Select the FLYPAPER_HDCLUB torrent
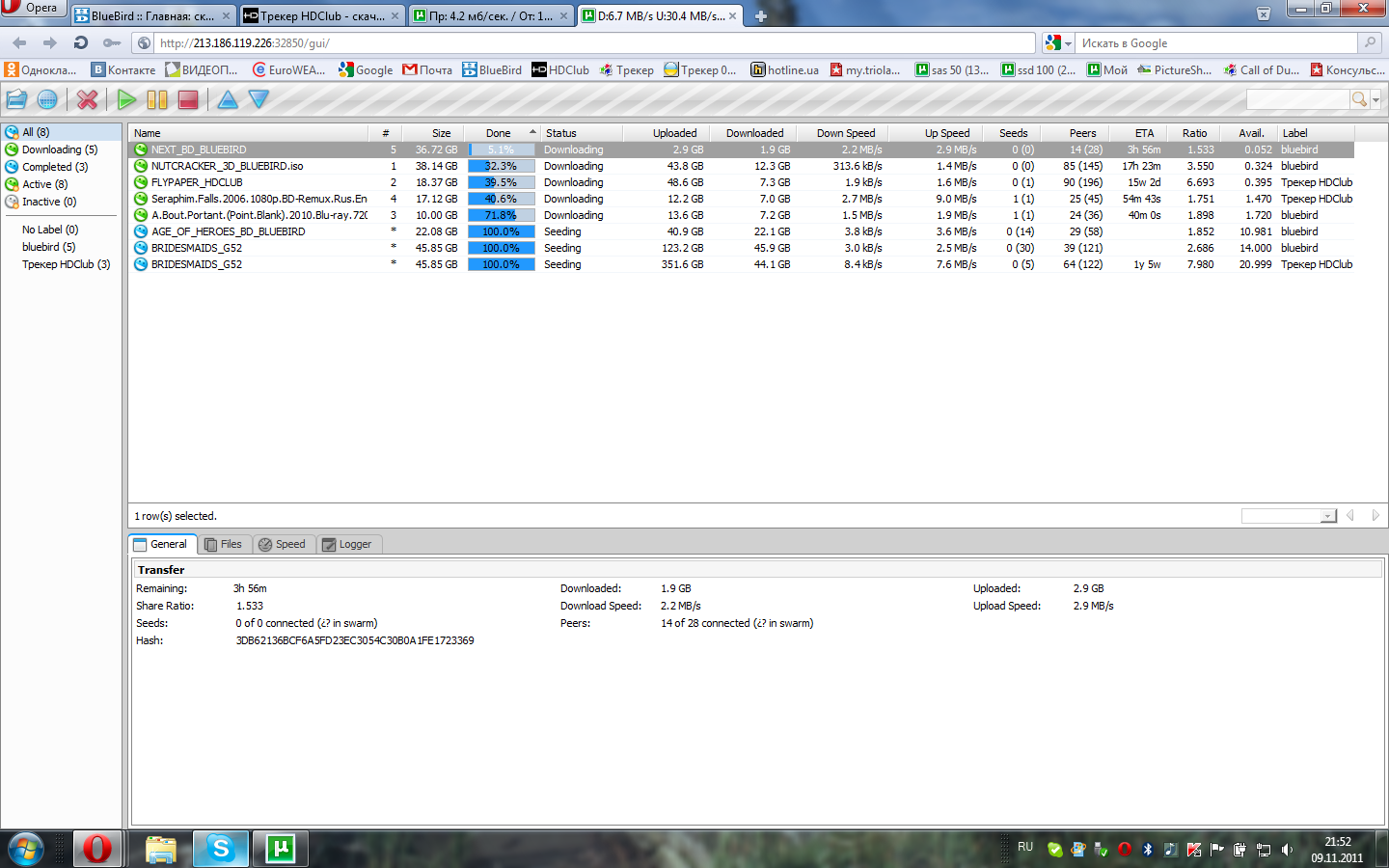Screen dimensions: 1389x868 click(x=741, y=182)
